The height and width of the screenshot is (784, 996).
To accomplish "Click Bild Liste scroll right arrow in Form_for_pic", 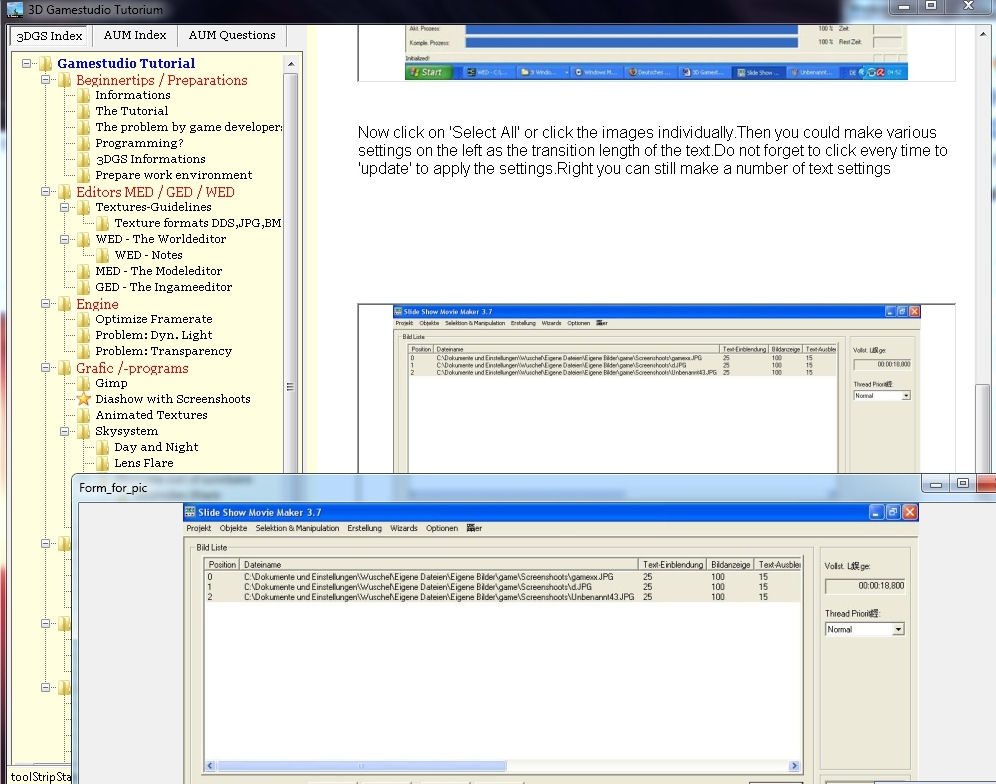I will tap(794, 766).
